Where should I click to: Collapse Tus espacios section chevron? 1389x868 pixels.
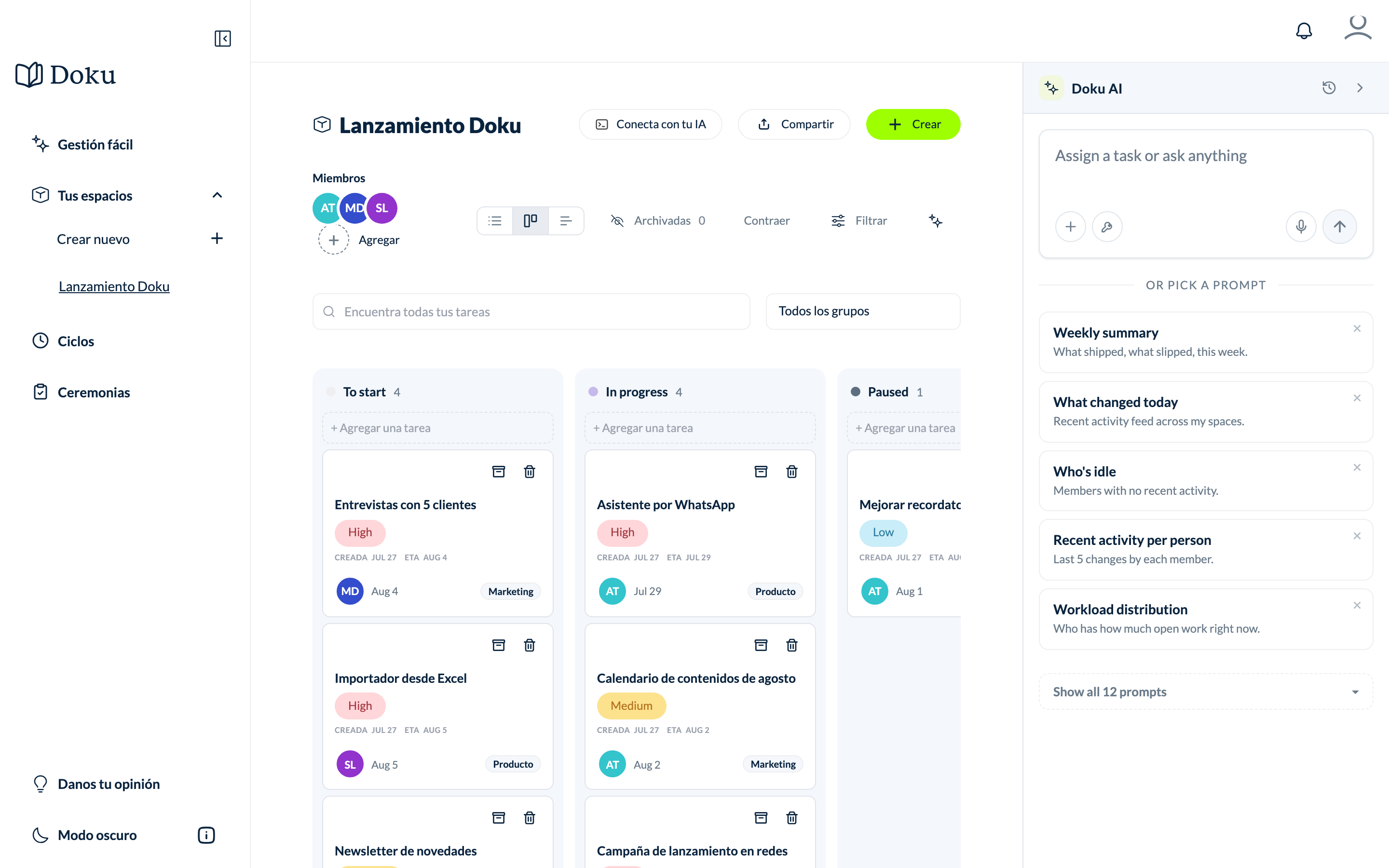[x=217, y=195]
